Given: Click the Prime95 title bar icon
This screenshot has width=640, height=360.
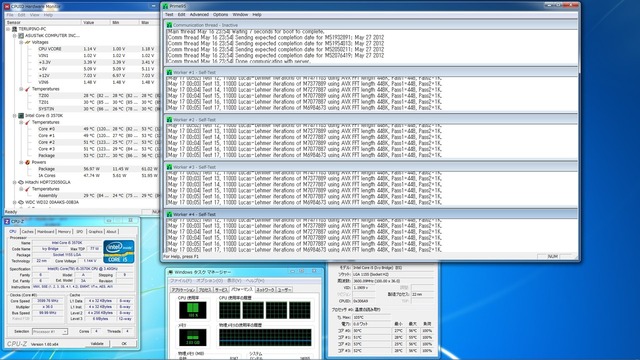Looking at the screenshot, I should [x=165, y=6].
